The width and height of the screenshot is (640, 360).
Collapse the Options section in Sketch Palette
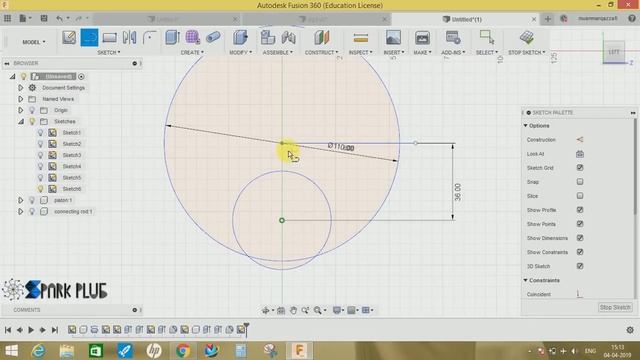(526, 126)
